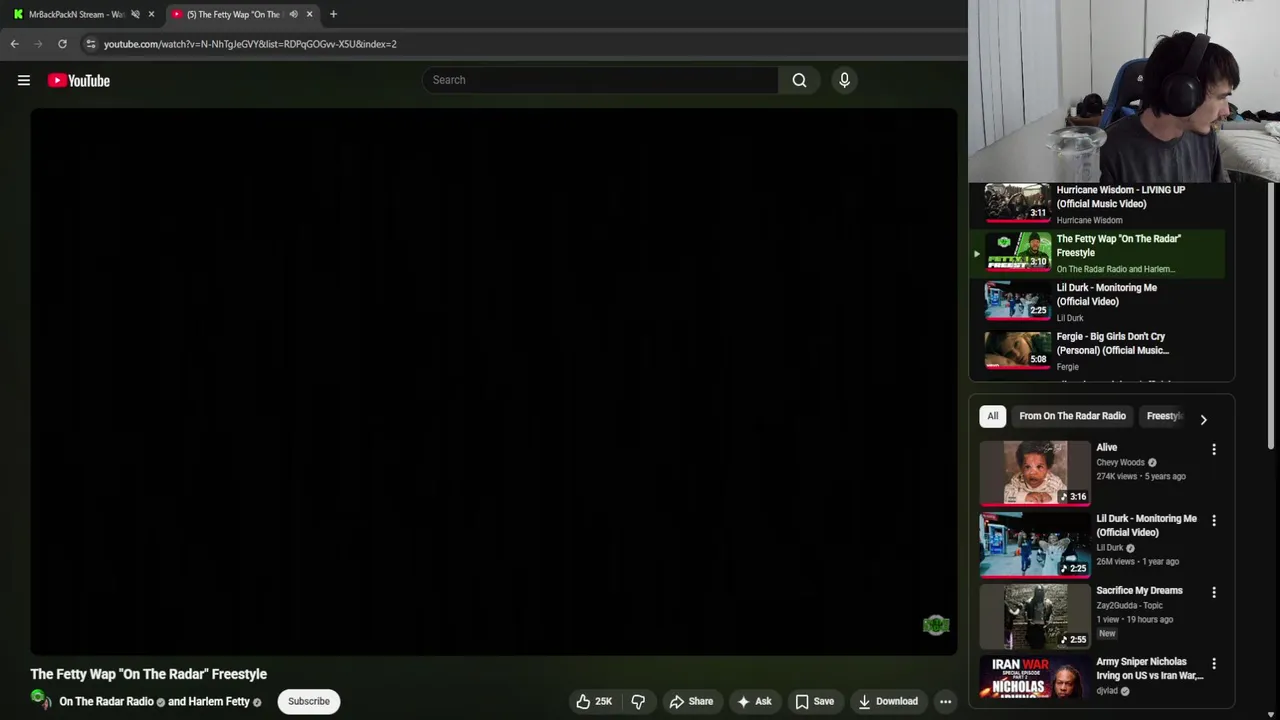
Task: Play Fergie Big Girls Don't Cry thumbnail
Action: [x=1018, y=350]
